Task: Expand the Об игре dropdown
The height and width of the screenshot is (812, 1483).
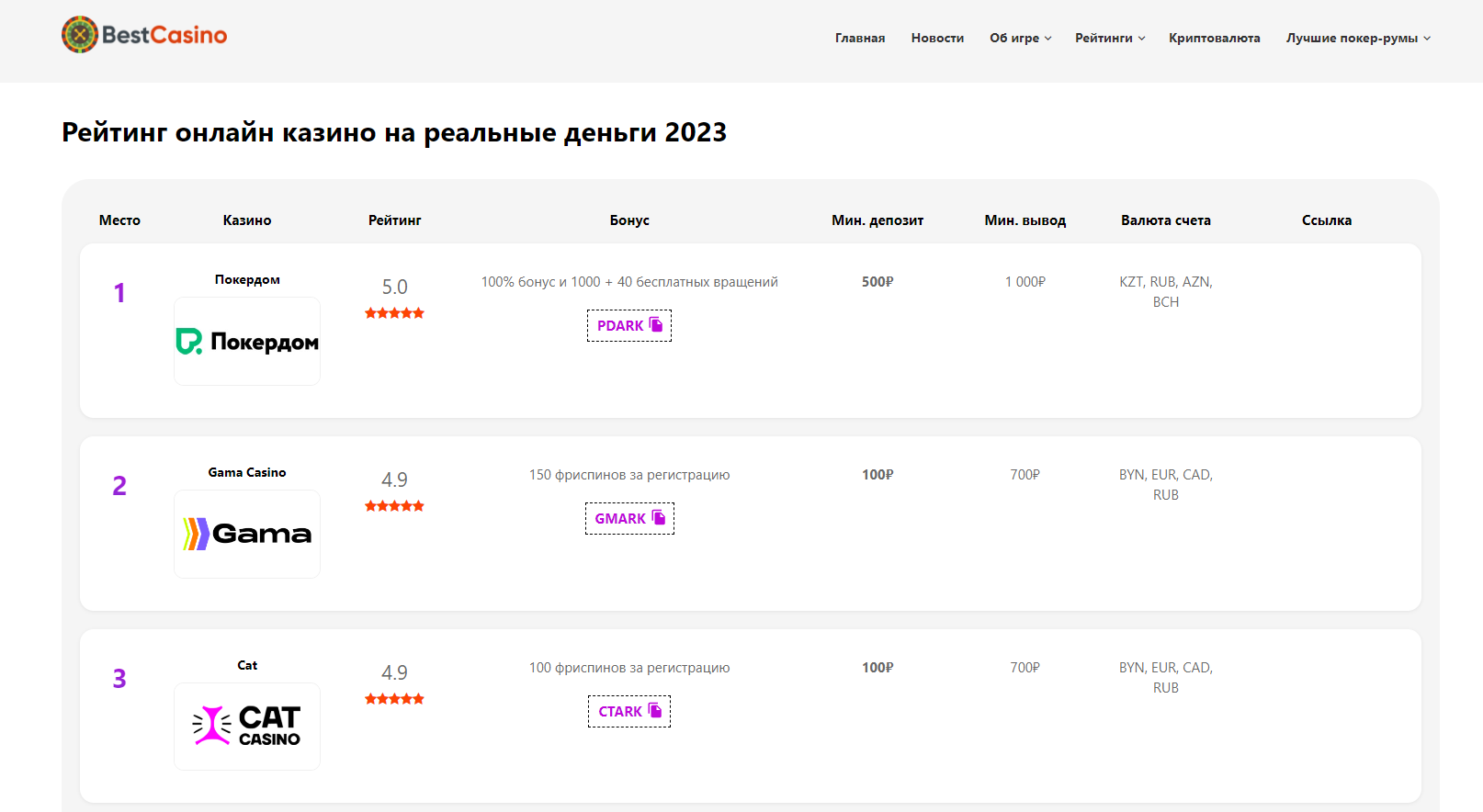Action: [1021, 38]
